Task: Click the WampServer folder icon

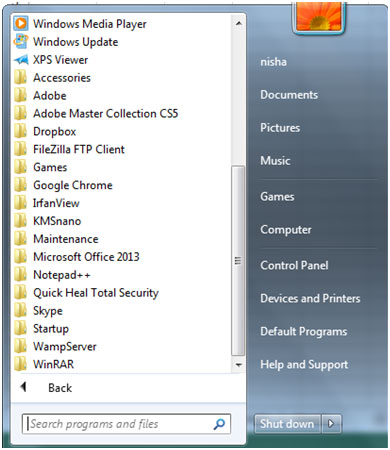Action: click(x=21, y=346)
